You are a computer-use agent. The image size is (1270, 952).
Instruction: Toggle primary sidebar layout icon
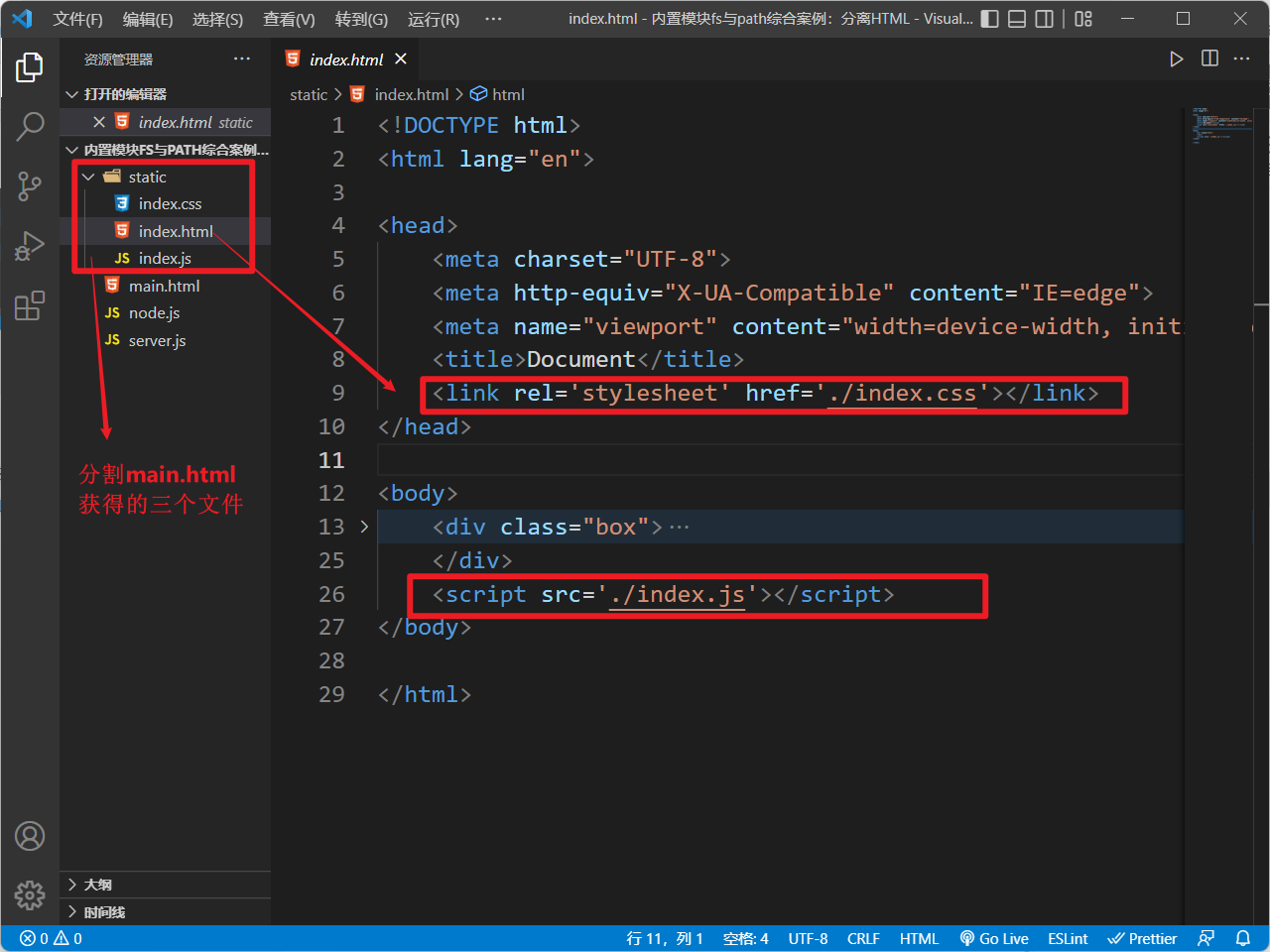[990, 19]
